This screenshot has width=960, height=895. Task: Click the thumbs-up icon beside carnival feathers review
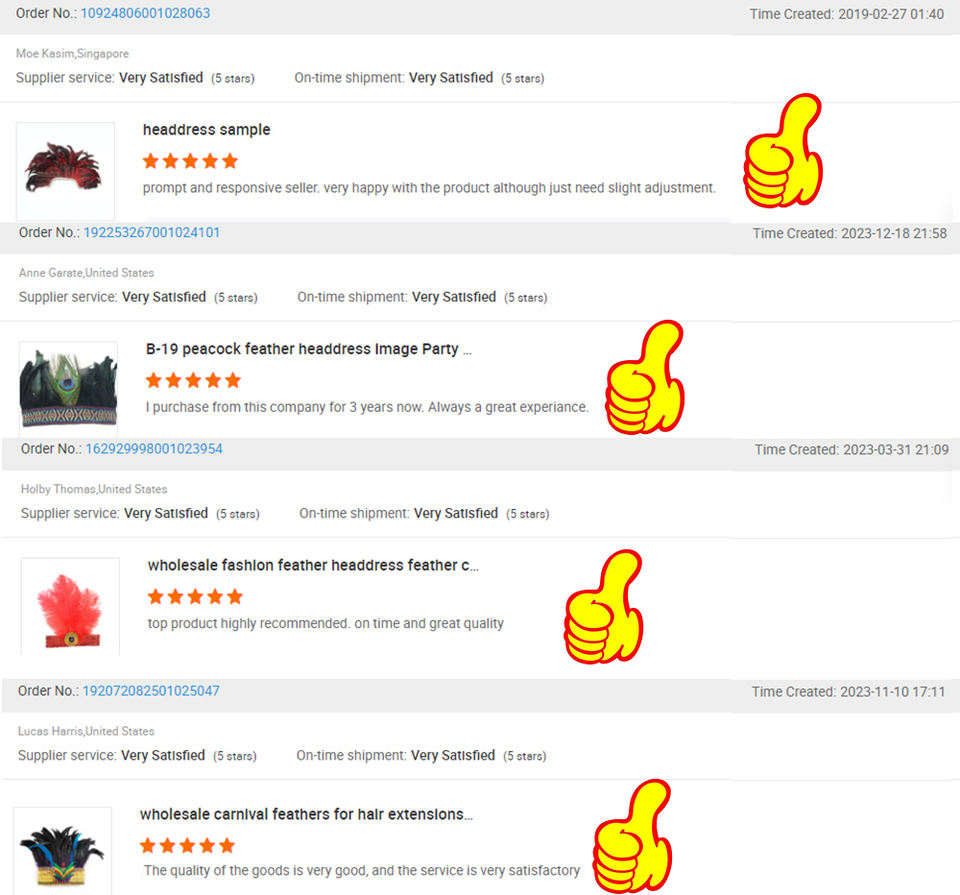(632, 836)
